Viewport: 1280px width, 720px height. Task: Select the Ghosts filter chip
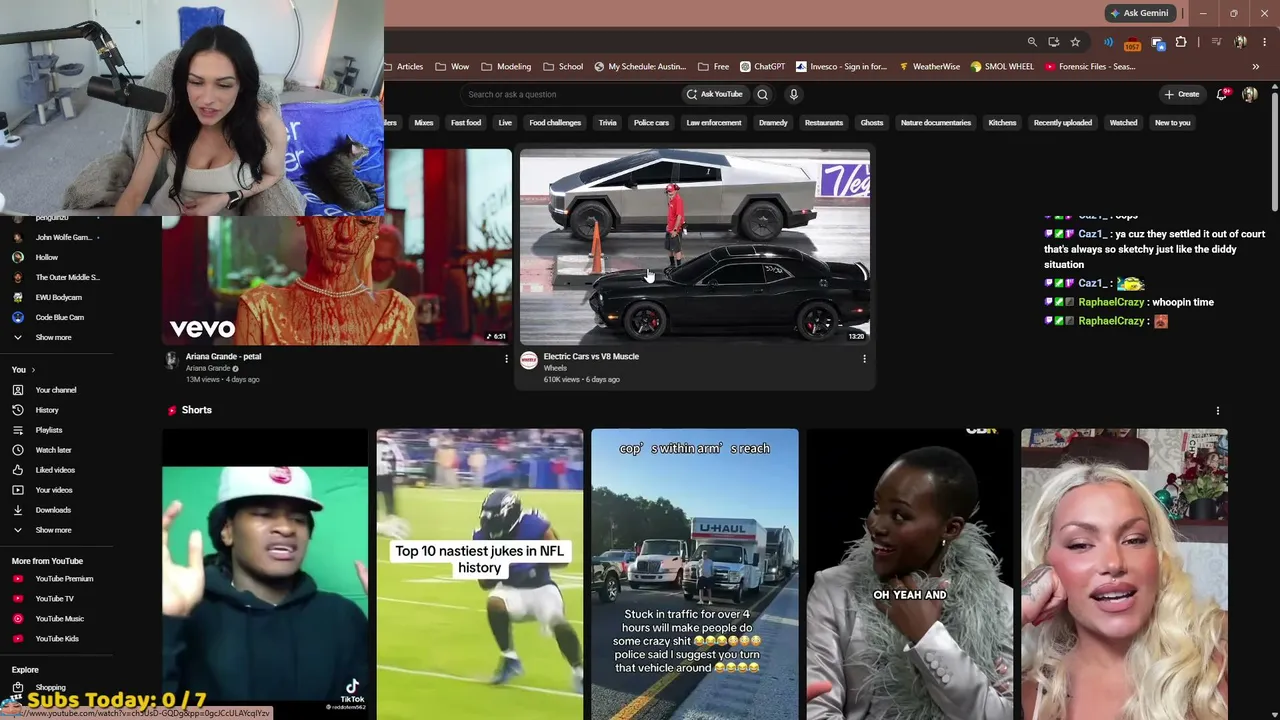pos(872,123)
